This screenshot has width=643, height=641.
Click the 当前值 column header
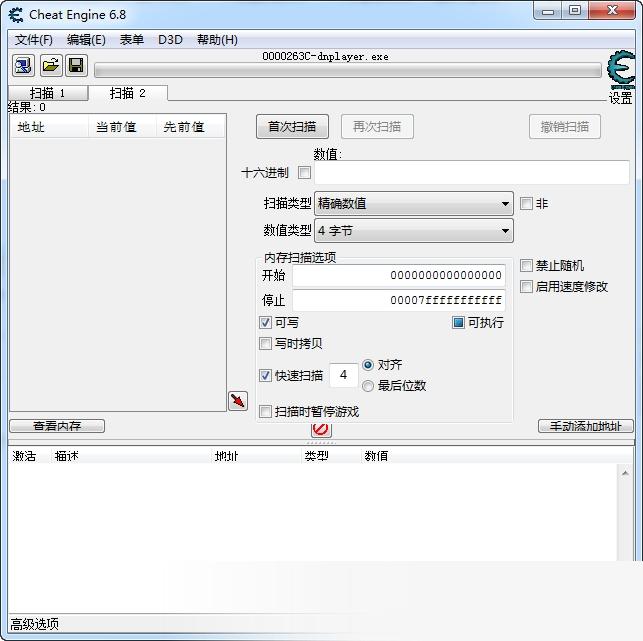[x=122, y=127]
